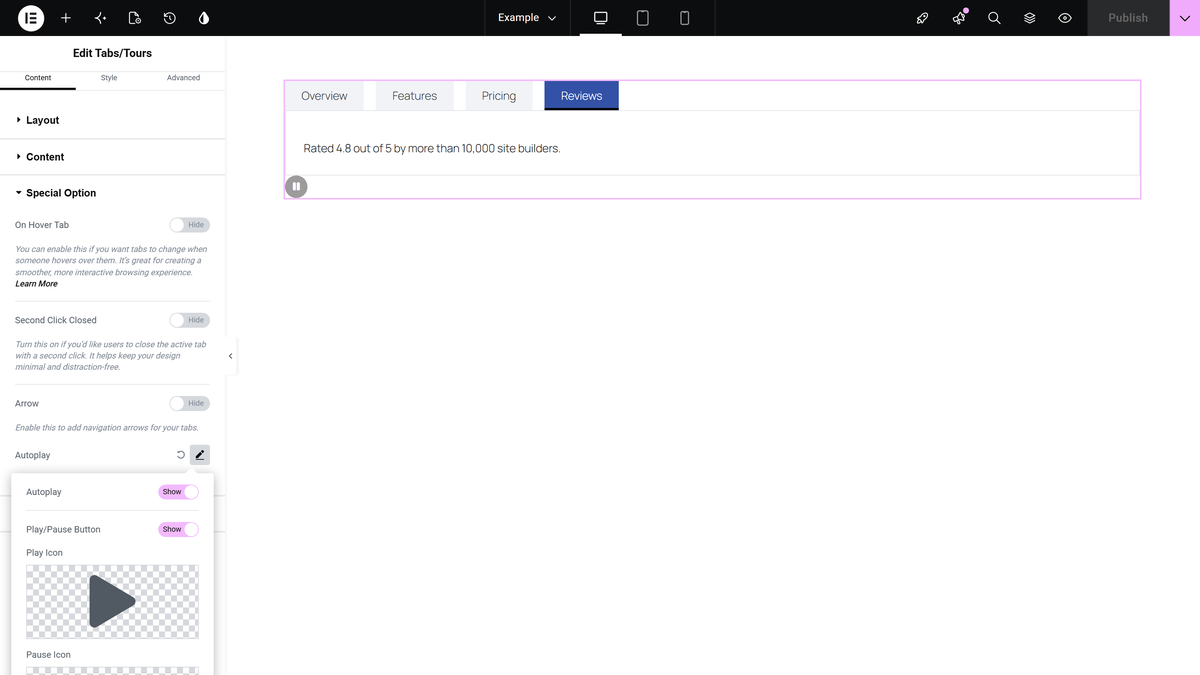Image resolution: width=1200 pixels, height=675 pixels.
Task: Switch to desktop device view
Action: tap(601, 18)
